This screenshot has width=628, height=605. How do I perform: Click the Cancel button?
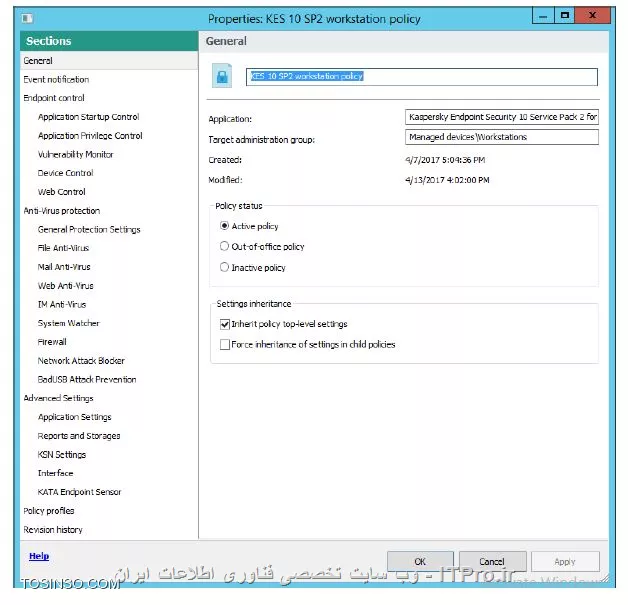(492, 561)
